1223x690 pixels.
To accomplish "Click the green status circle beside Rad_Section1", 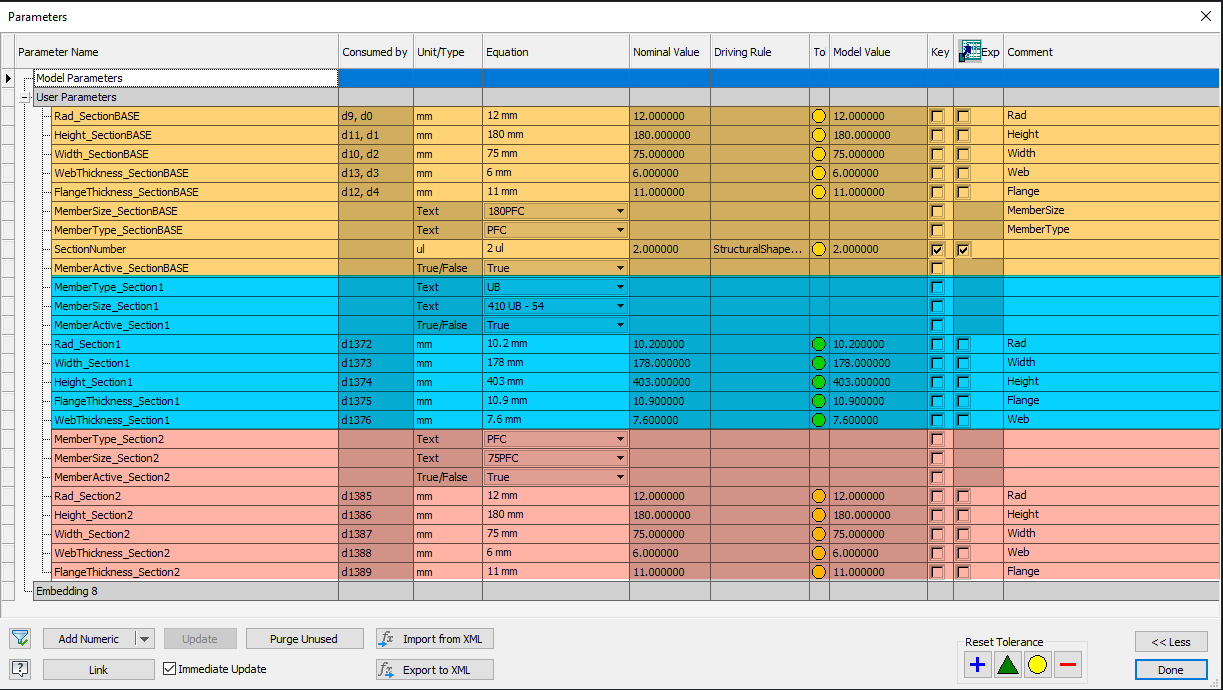I will 818,343.
